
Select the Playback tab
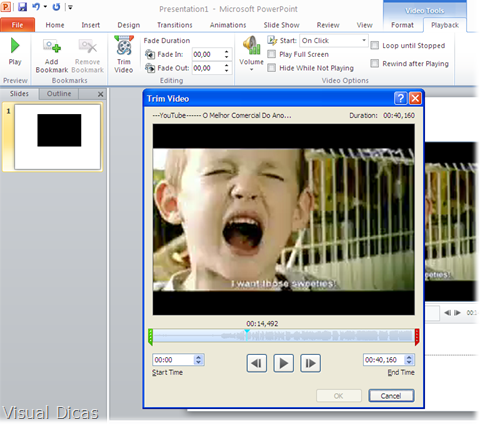click(445, 25)
